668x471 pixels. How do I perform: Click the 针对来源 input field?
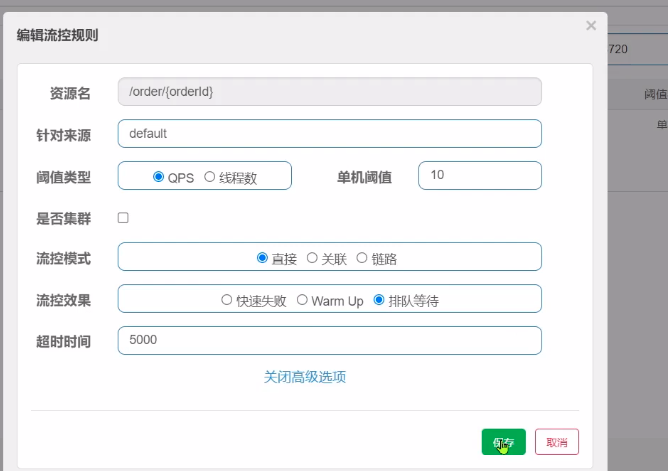(x=329, y=133)
